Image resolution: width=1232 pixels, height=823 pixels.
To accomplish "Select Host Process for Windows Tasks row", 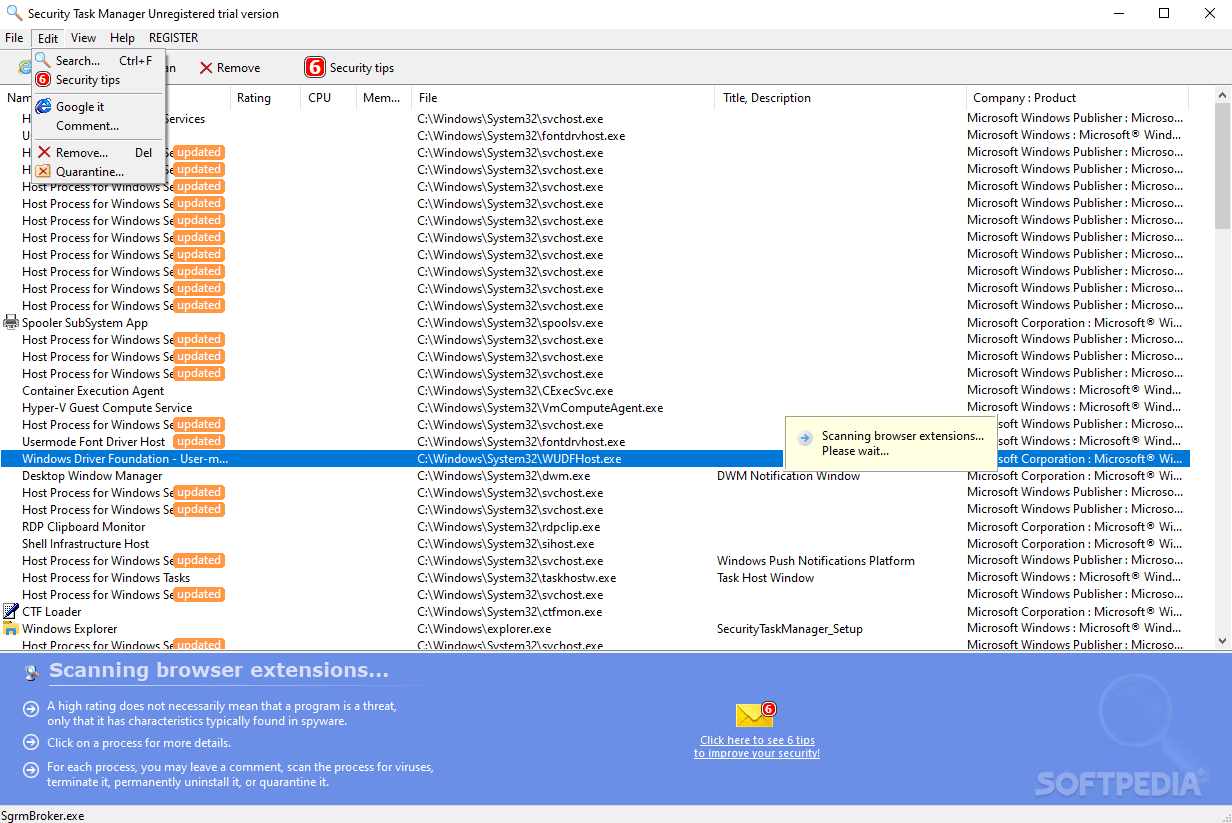I will (595, 578).
